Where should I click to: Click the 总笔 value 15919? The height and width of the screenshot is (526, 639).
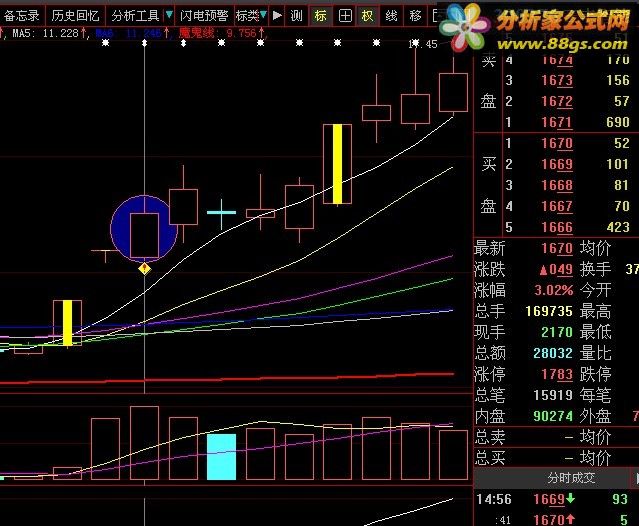tap(553, 395)
